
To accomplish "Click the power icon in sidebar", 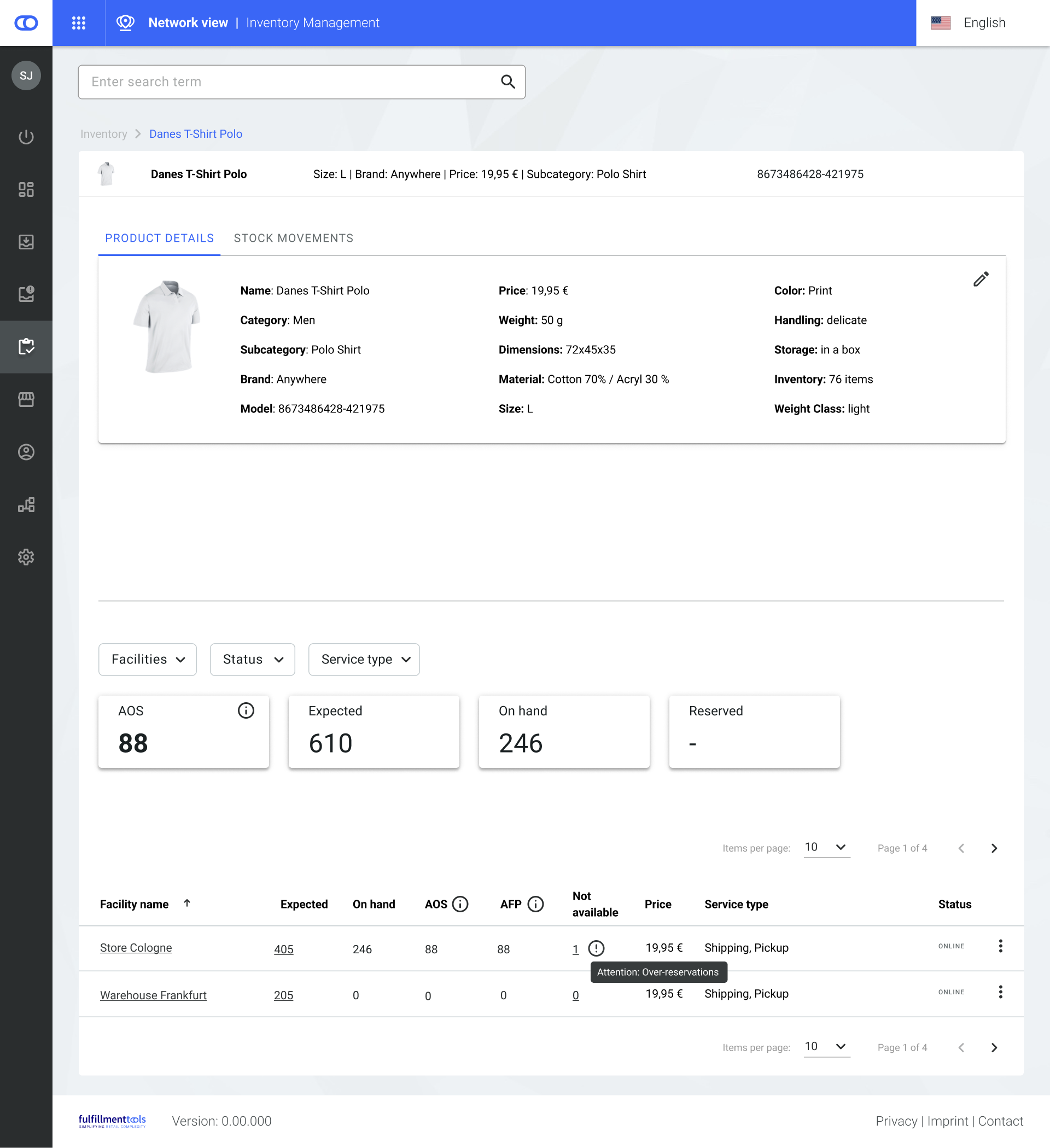I will click(26, 137).
